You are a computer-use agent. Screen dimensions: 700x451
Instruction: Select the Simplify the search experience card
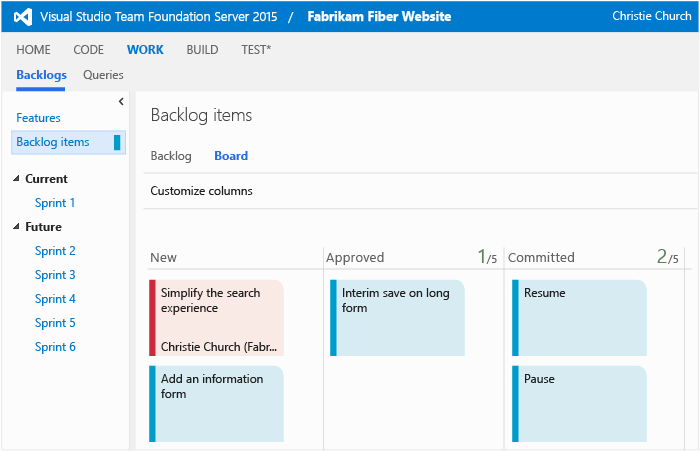[x=217, y=317]
